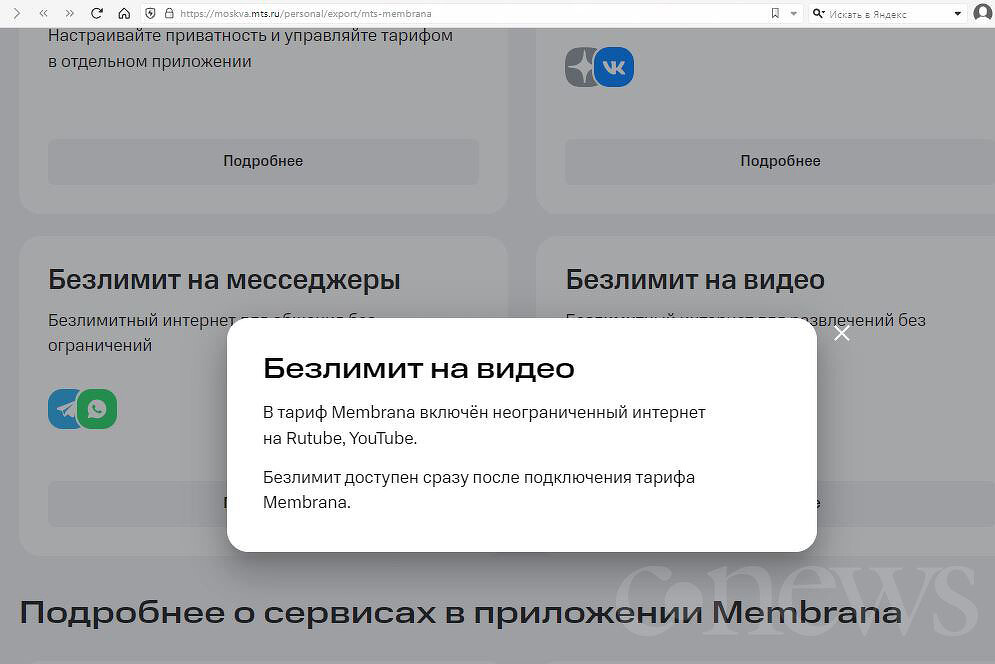Screen dimensions: 995x664
Task: Focus the Искать в Яндекс search field
Action: [x=888, y=13]
